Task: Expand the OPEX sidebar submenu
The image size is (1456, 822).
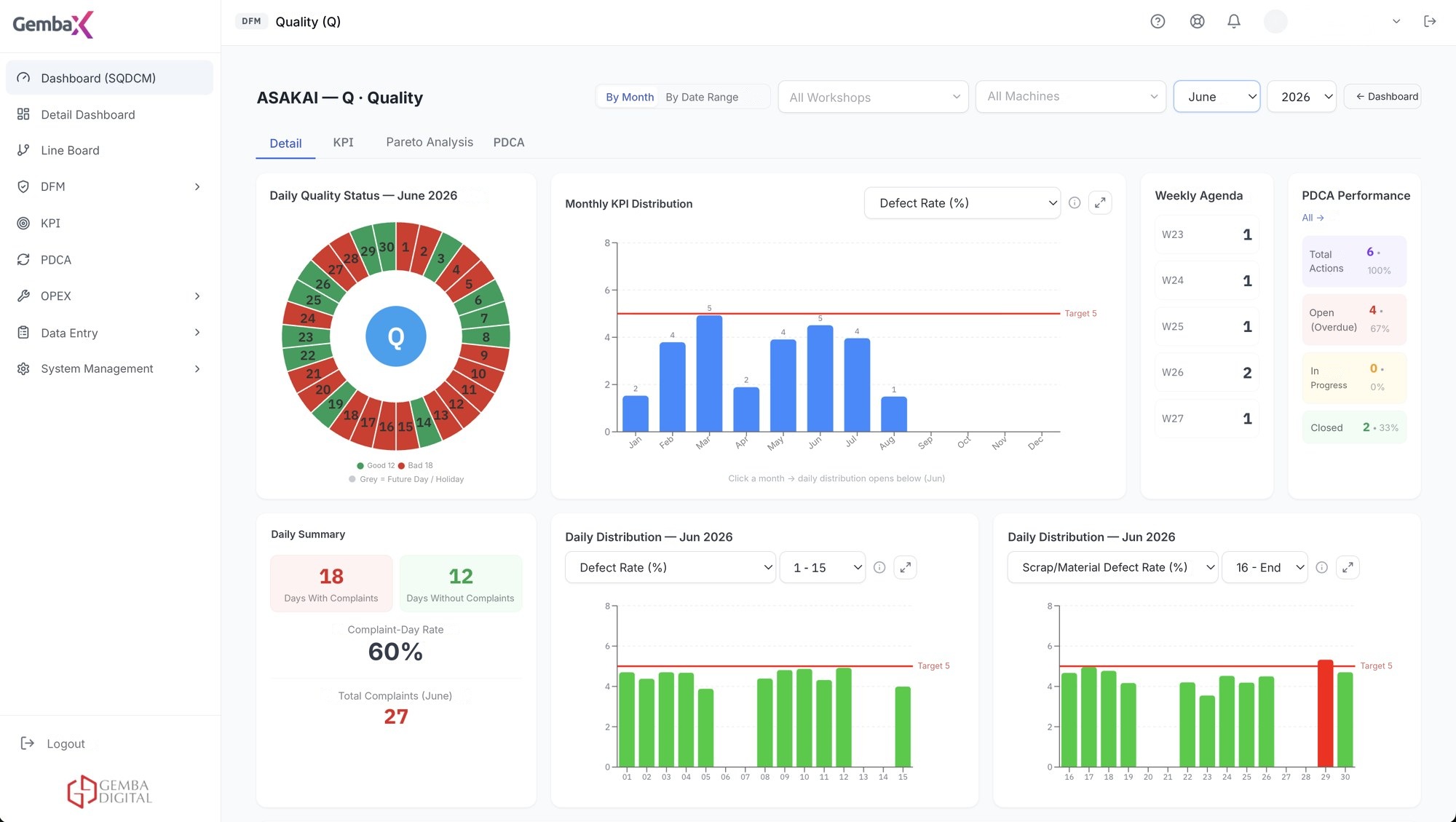Action: pos(197,296)
